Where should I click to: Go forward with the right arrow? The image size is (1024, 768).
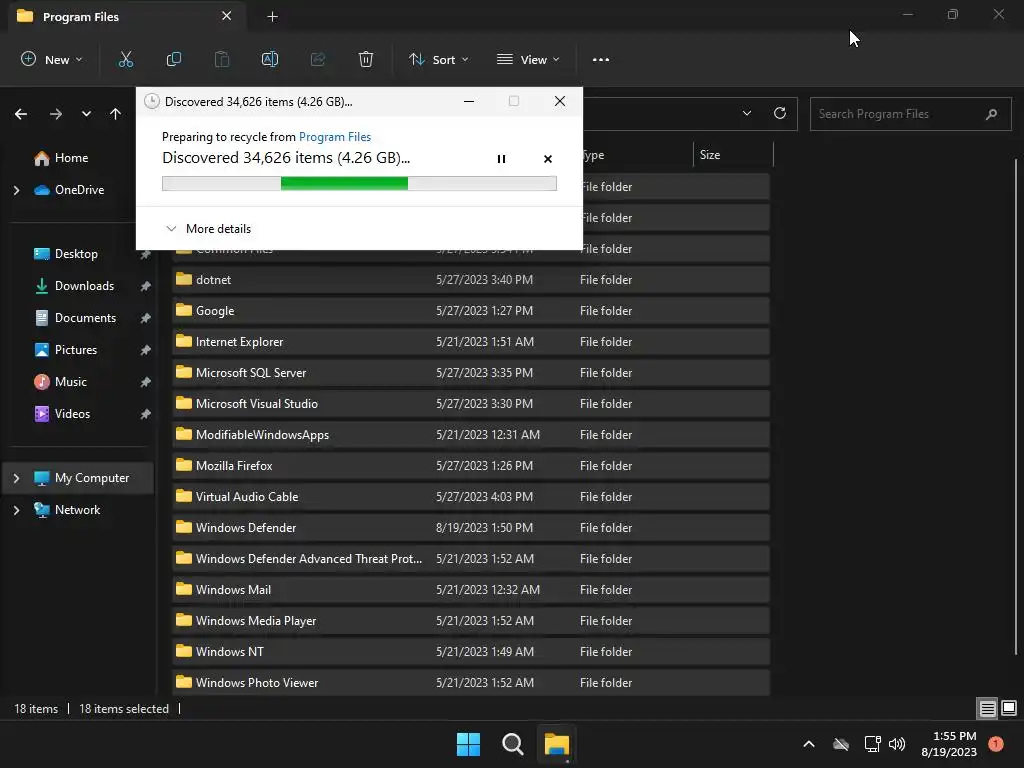tap(56, 114)
